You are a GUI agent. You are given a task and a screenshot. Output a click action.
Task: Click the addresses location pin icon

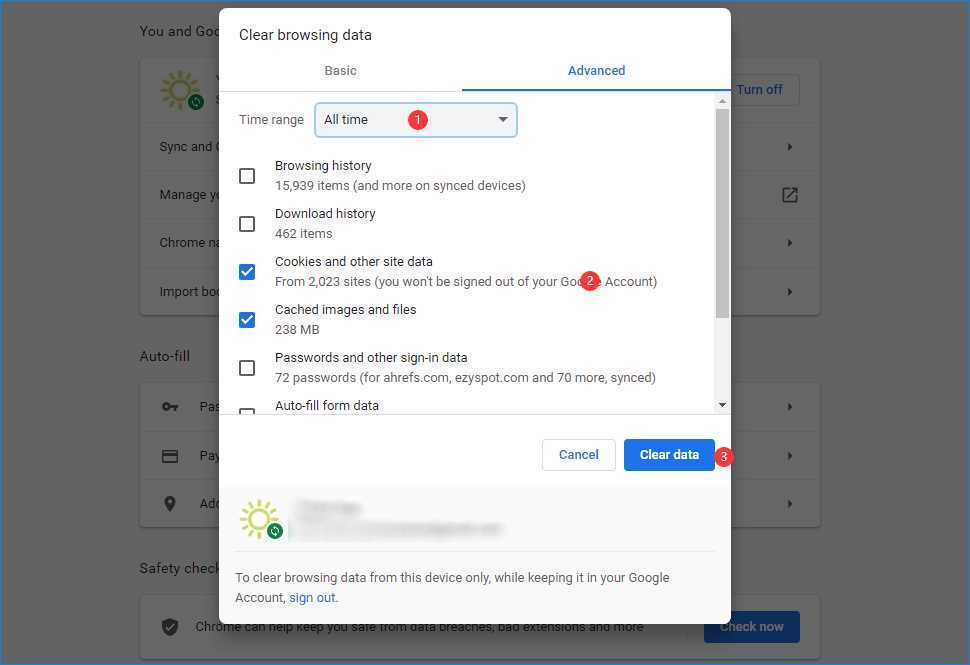[x=170, y=504]
